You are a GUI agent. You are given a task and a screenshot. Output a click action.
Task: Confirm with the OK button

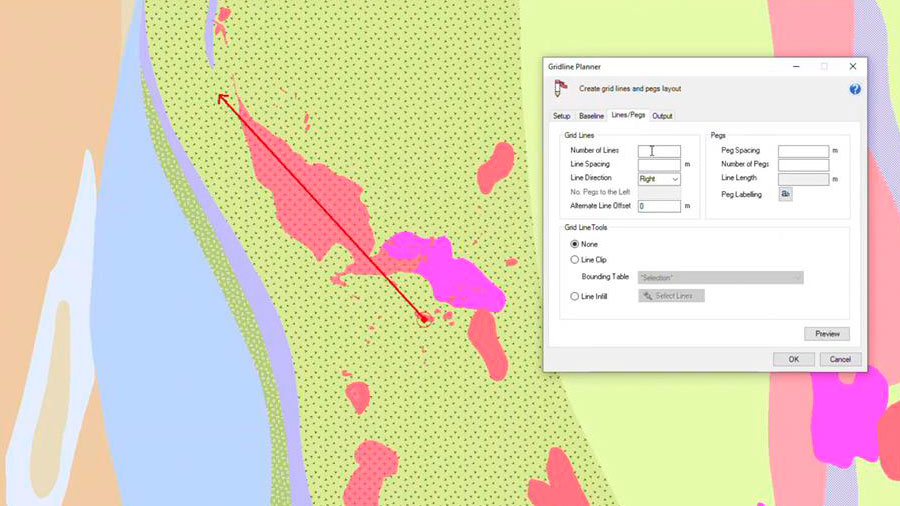[793, 359]
